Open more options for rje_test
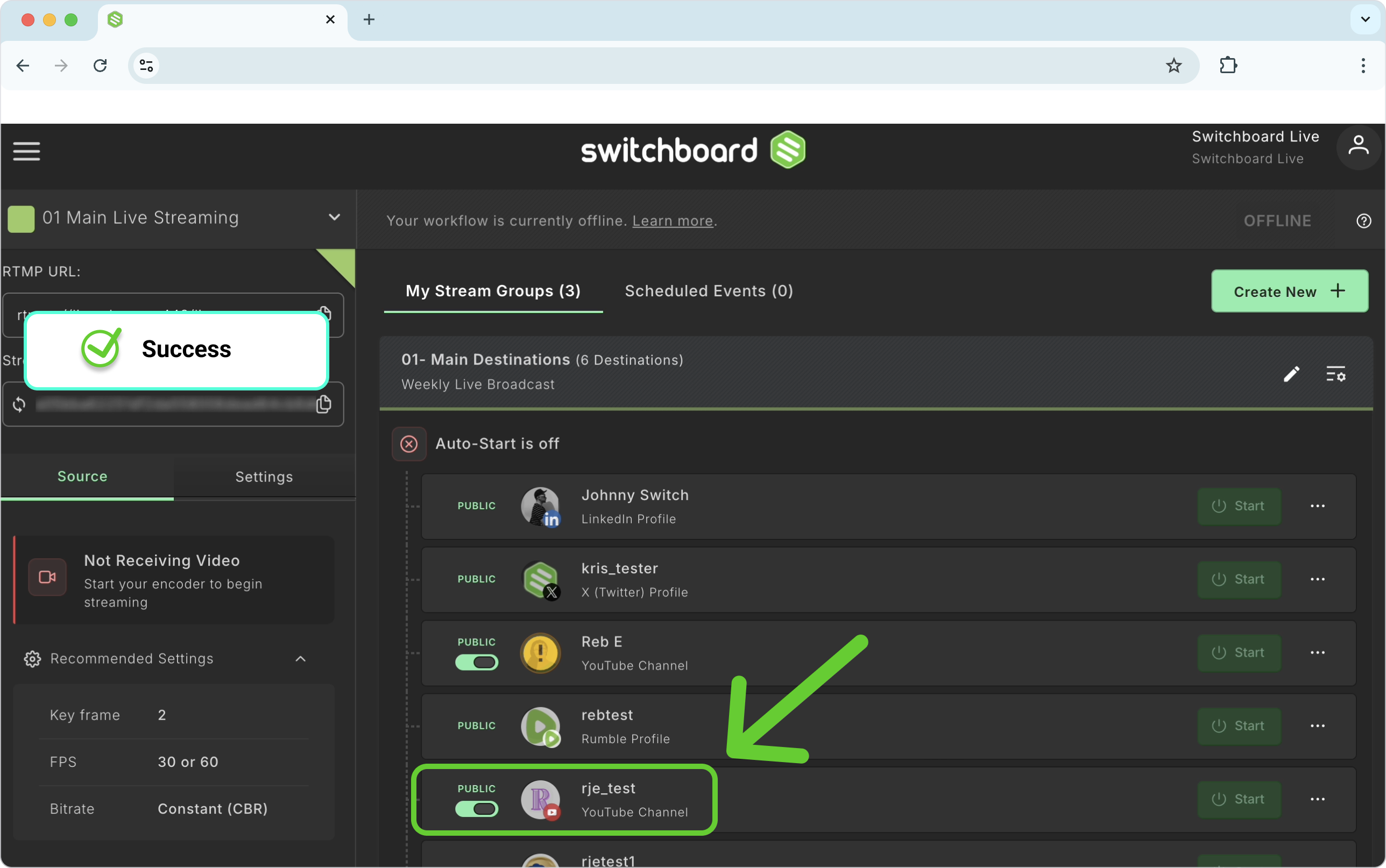This screenshot has height=868, width=1386. coord(1318,799)
